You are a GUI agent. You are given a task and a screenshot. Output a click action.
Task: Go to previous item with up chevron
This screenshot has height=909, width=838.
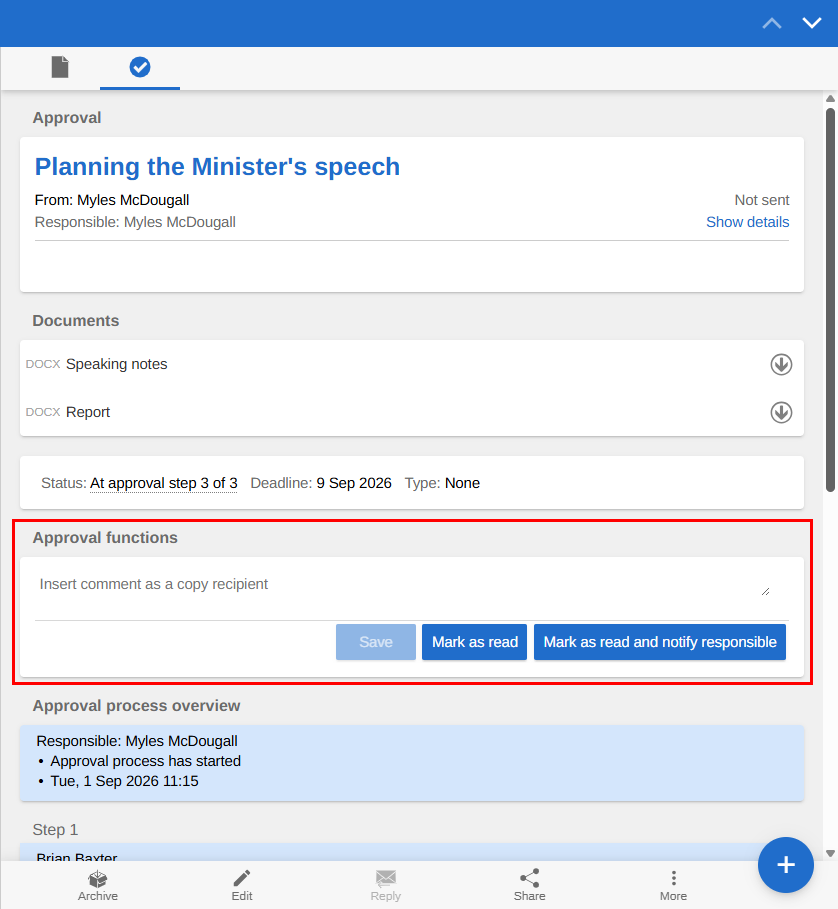pos(772,23)
